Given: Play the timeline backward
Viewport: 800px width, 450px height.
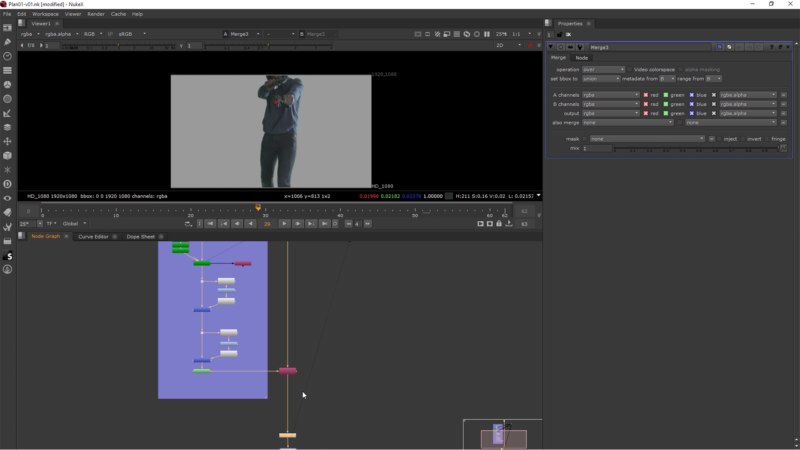Looking at the screenshot, I should pyautogui.click(x=251, y=223).
